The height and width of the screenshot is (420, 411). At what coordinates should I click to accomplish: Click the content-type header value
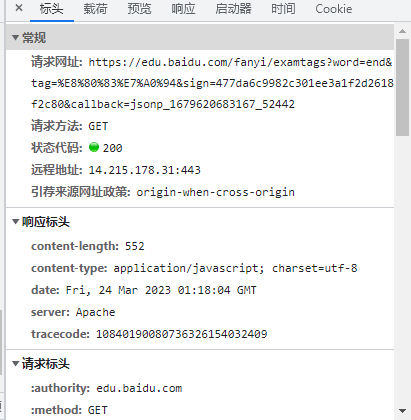click(x=235, y=268)
